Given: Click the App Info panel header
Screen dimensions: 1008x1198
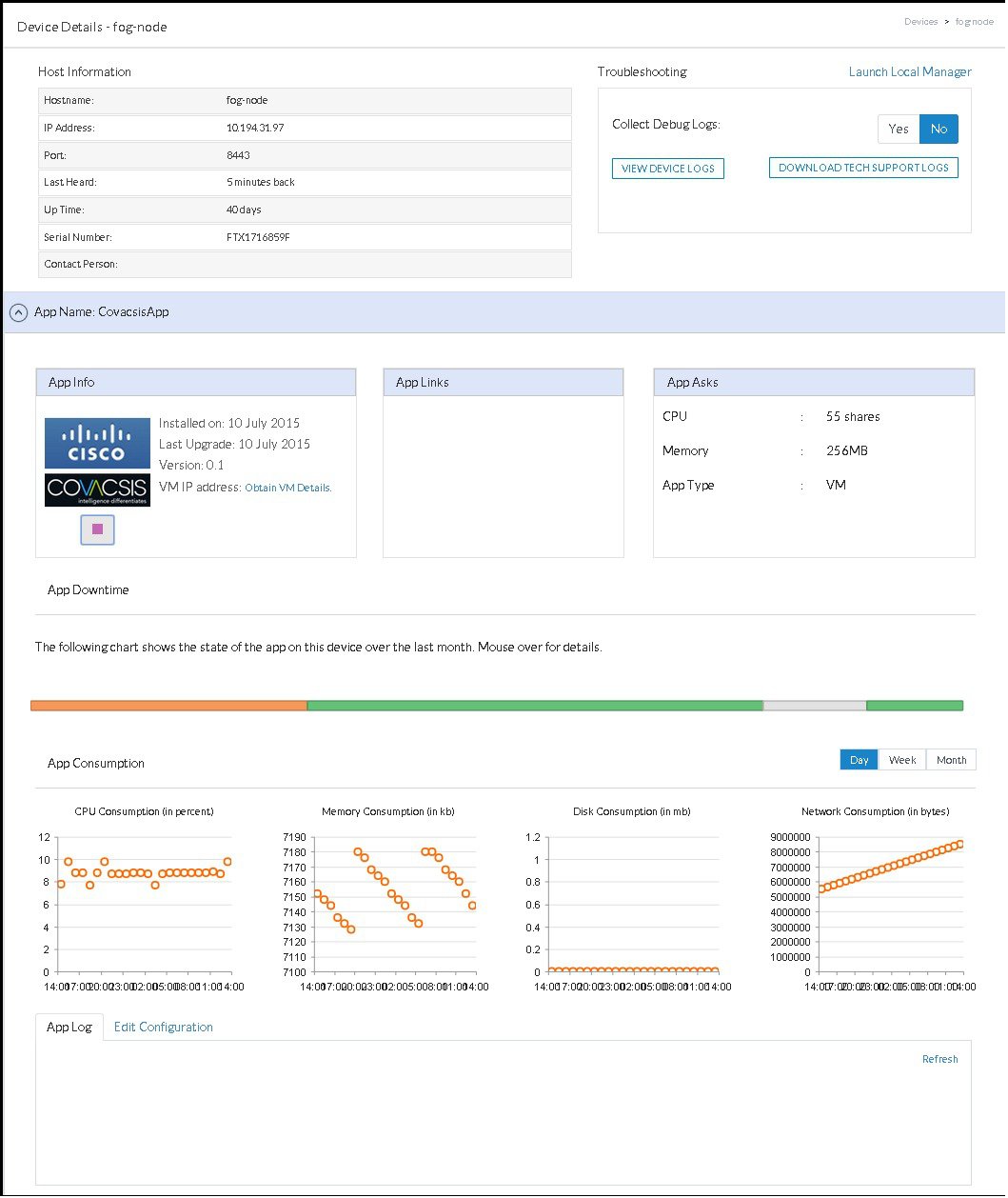Looking at the screenshot, I should tap(196, 382).
